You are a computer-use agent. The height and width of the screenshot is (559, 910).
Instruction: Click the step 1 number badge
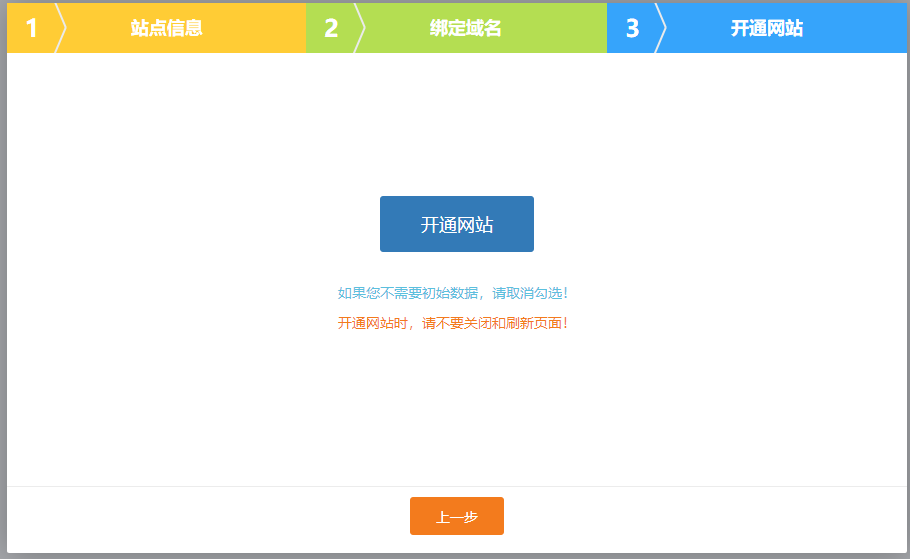31,28
